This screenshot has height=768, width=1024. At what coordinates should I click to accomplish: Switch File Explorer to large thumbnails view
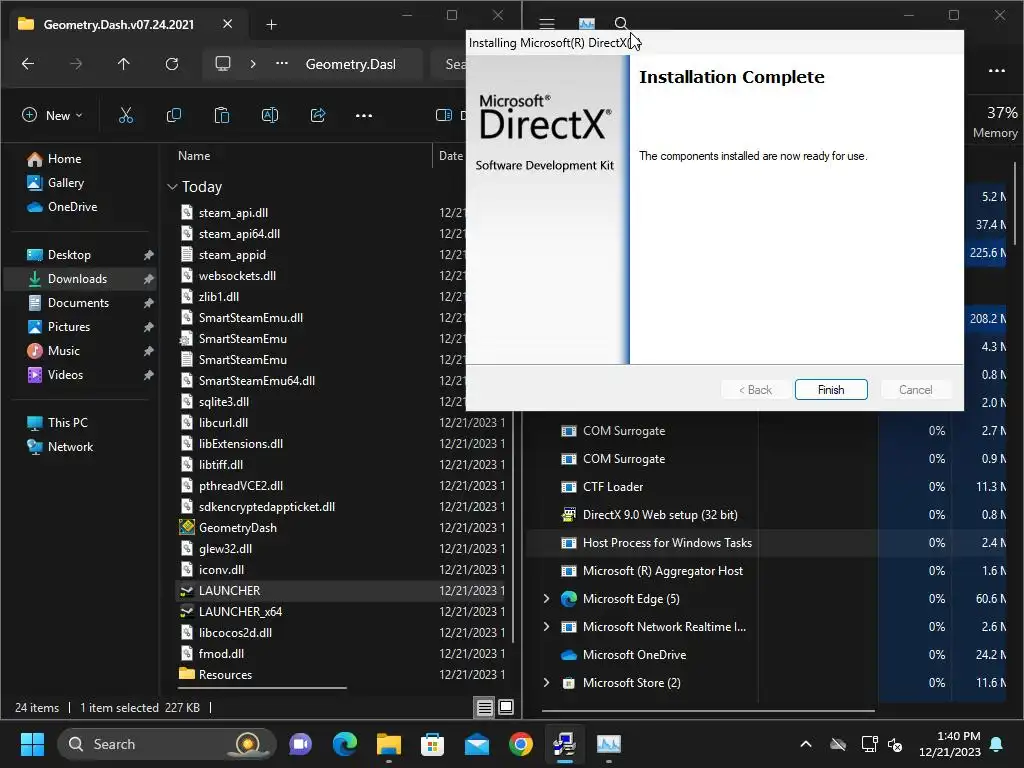click(506, 707)
